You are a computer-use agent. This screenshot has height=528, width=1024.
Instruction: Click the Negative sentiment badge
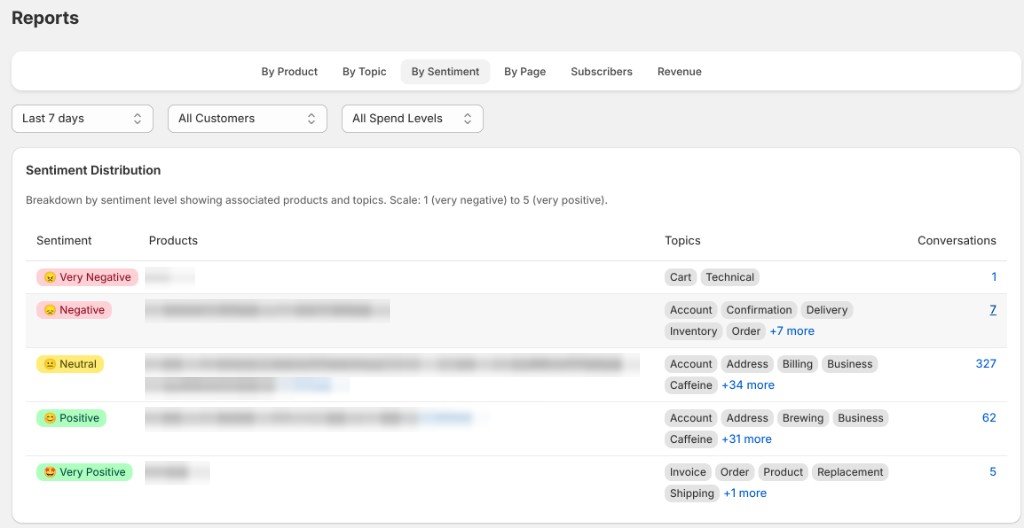pyautogui.click(x=74, y=310)
